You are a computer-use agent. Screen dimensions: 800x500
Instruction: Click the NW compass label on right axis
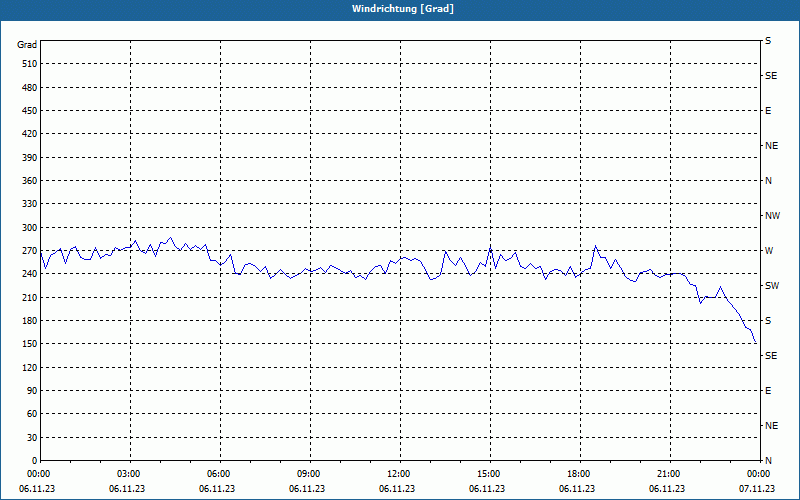click(772, 216)
